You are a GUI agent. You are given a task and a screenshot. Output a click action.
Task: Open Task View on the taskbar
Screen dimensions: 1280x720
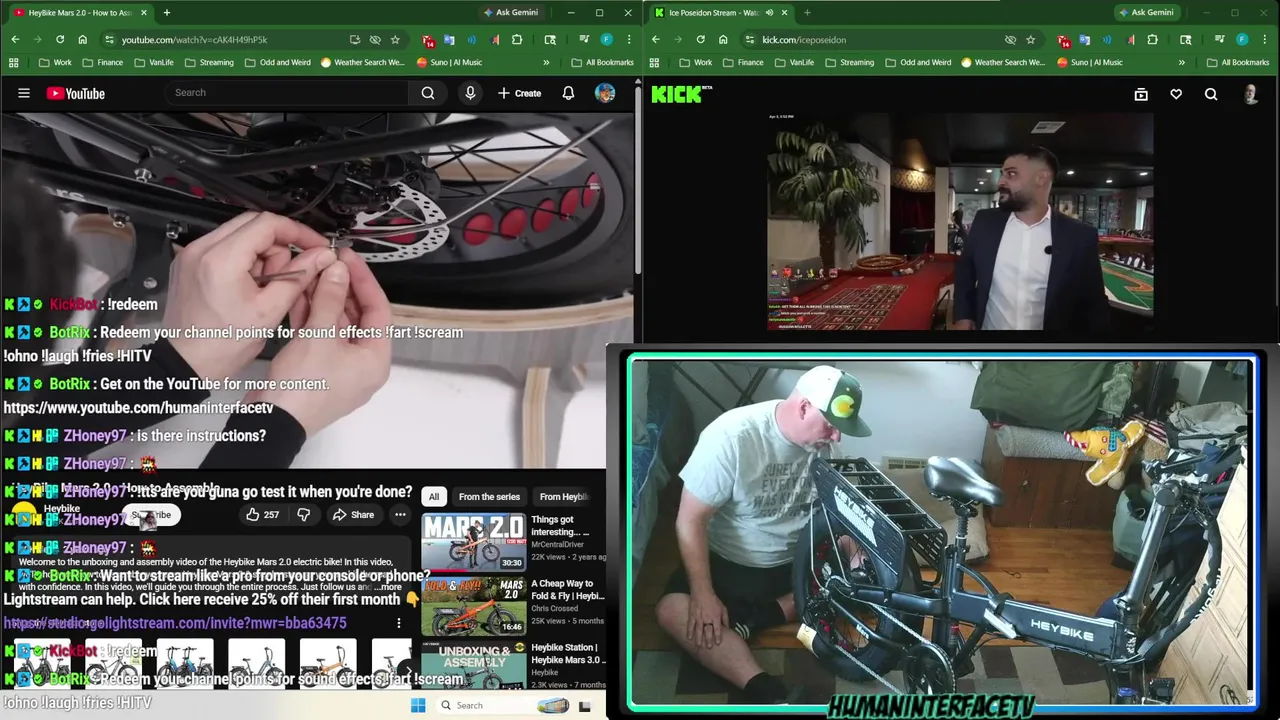[586, 706]
